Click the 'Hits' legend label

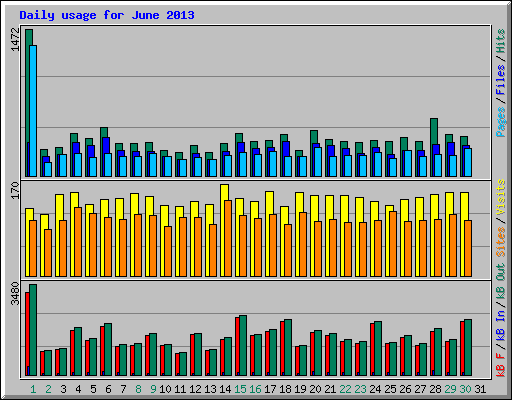tap(501, 41)
